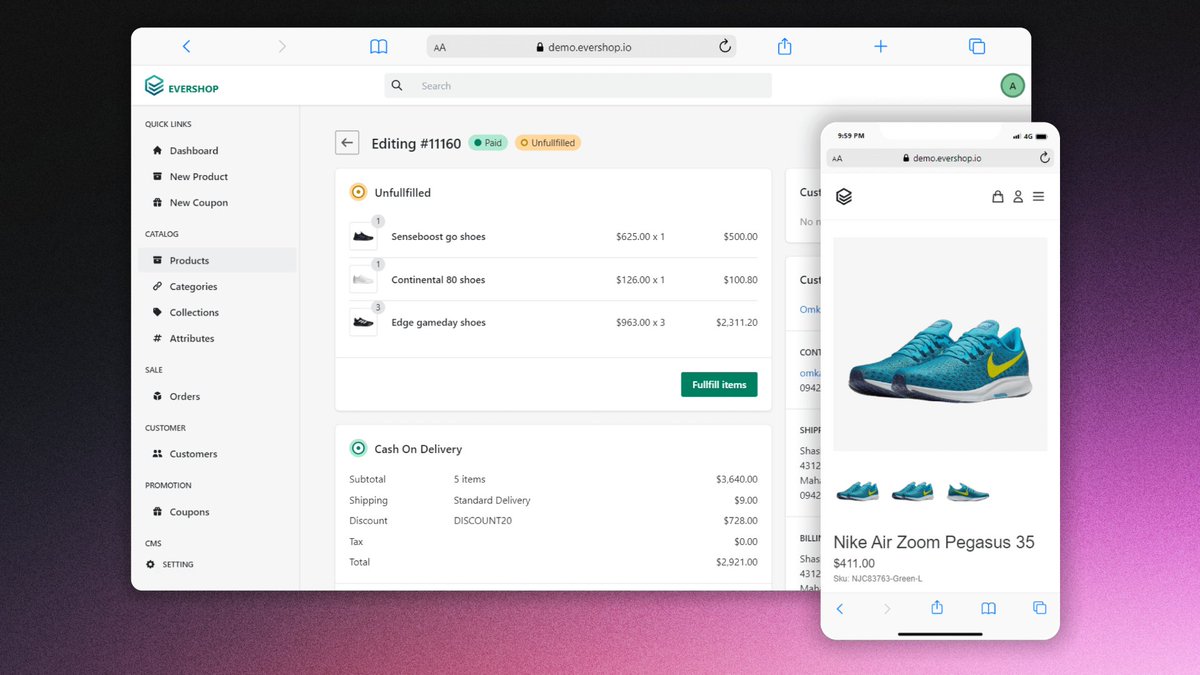Image resolution: width=1200 pixels, height=675 pixels.
Task: Open Dashboard in the sidebar
Action: tap(194, 151)
